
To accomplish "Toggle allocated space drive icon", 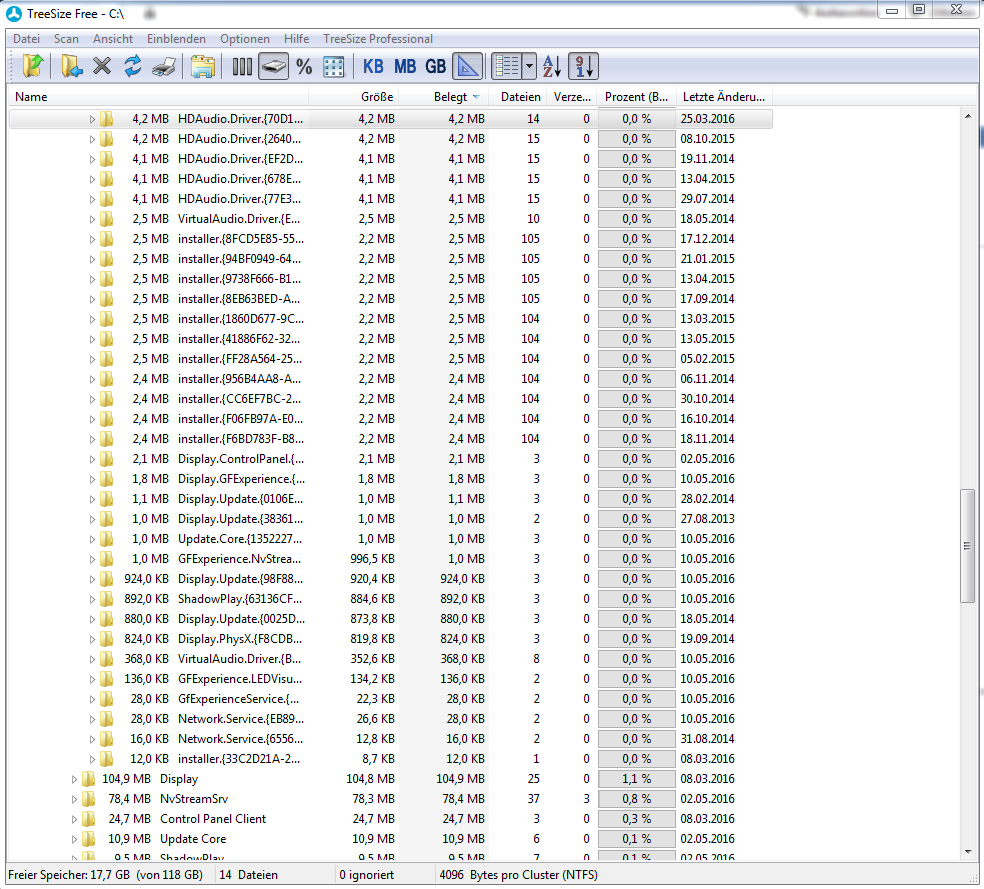I will tap(273, 66).
